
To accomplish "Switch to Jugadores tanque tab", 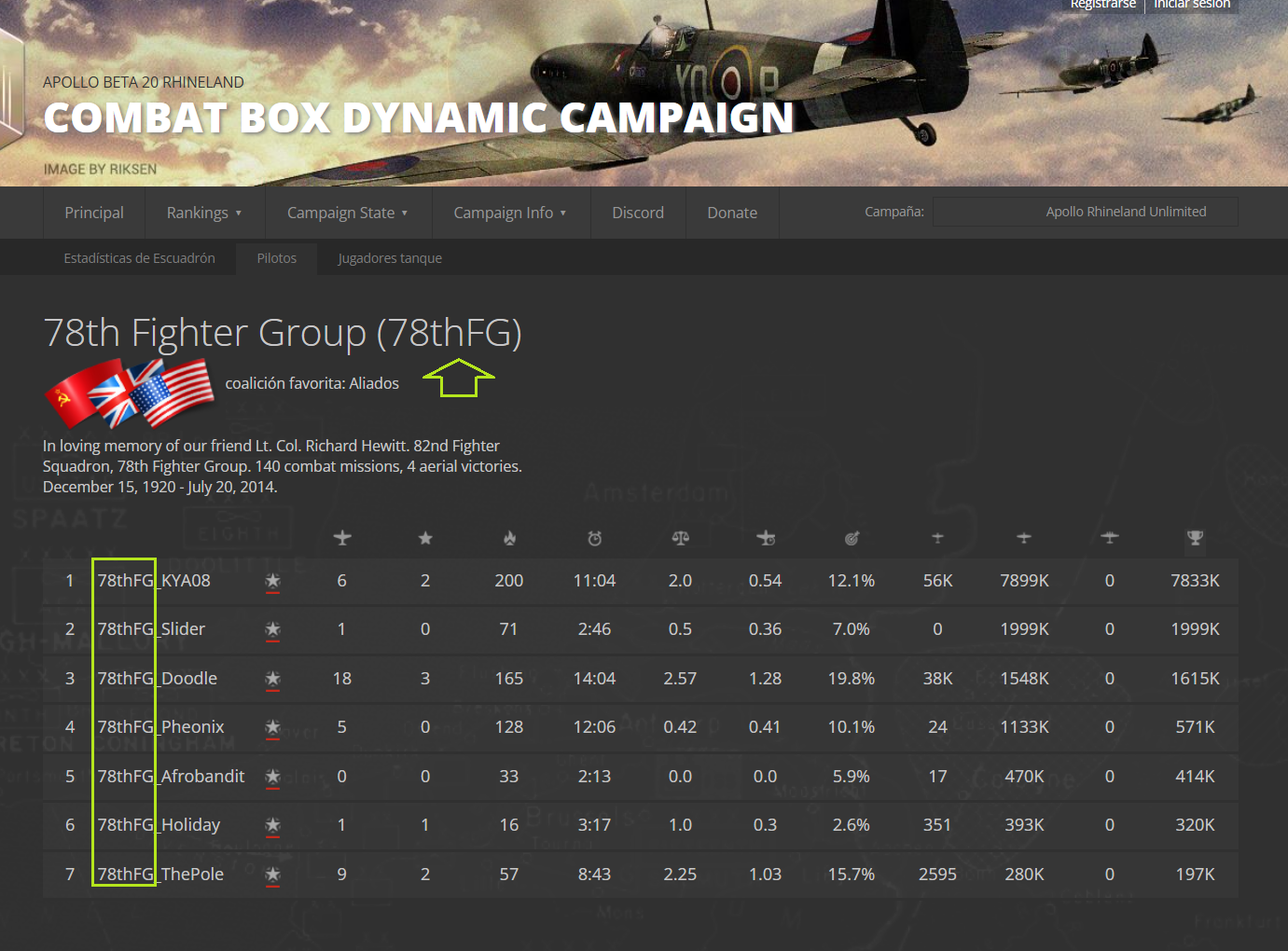I will pos(390,258).
